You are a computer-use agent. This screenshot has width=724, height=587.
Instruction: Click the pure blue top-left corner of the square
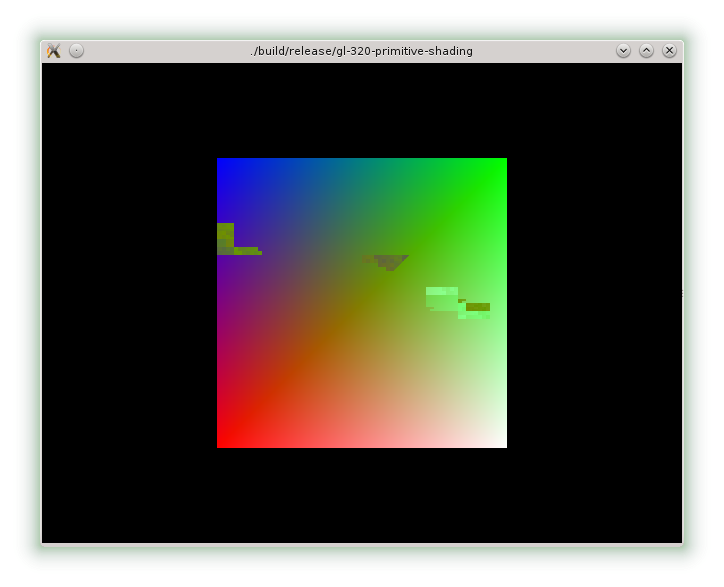point(222,163)
